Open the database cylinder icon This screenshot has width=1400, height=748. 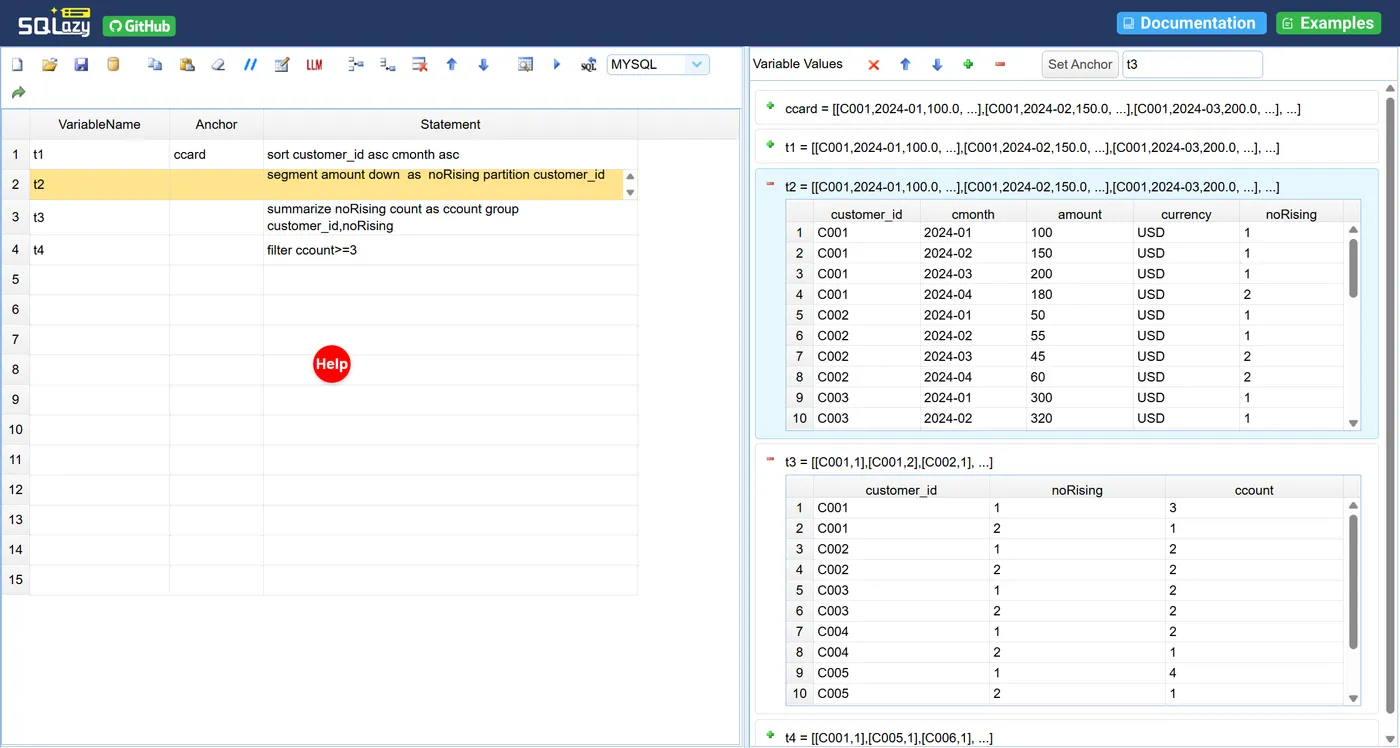pyautogui.click(x=113, y=64)
